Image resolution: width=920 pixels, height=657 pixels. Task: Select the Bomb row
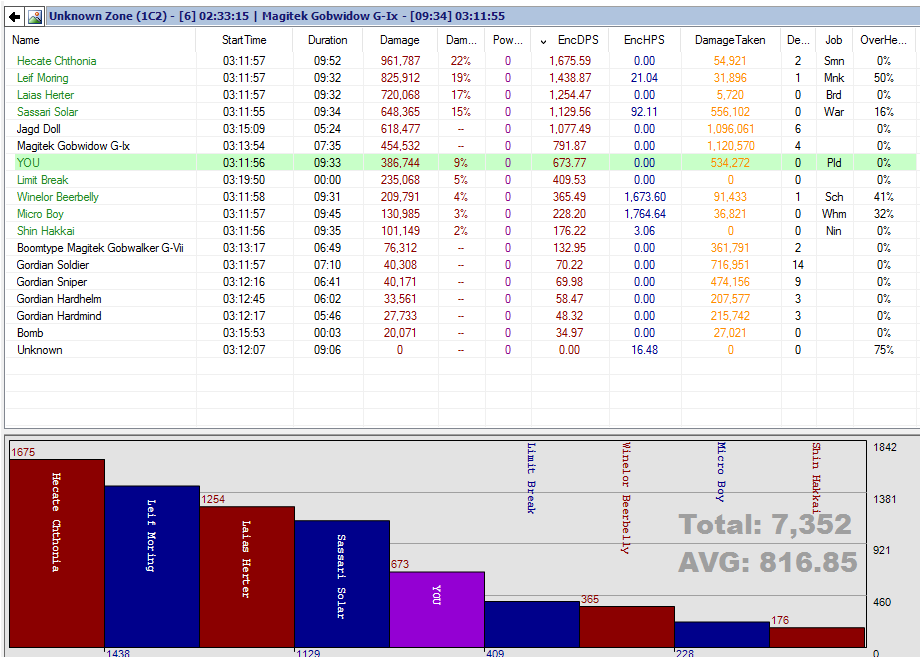pyautogui.click(x=461, y=333)
